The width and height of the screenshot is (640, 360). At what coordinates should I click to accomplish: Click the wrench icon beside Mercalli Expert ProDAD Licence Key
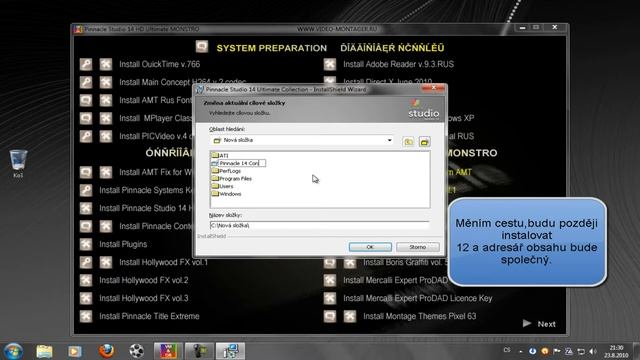point(330,298)
